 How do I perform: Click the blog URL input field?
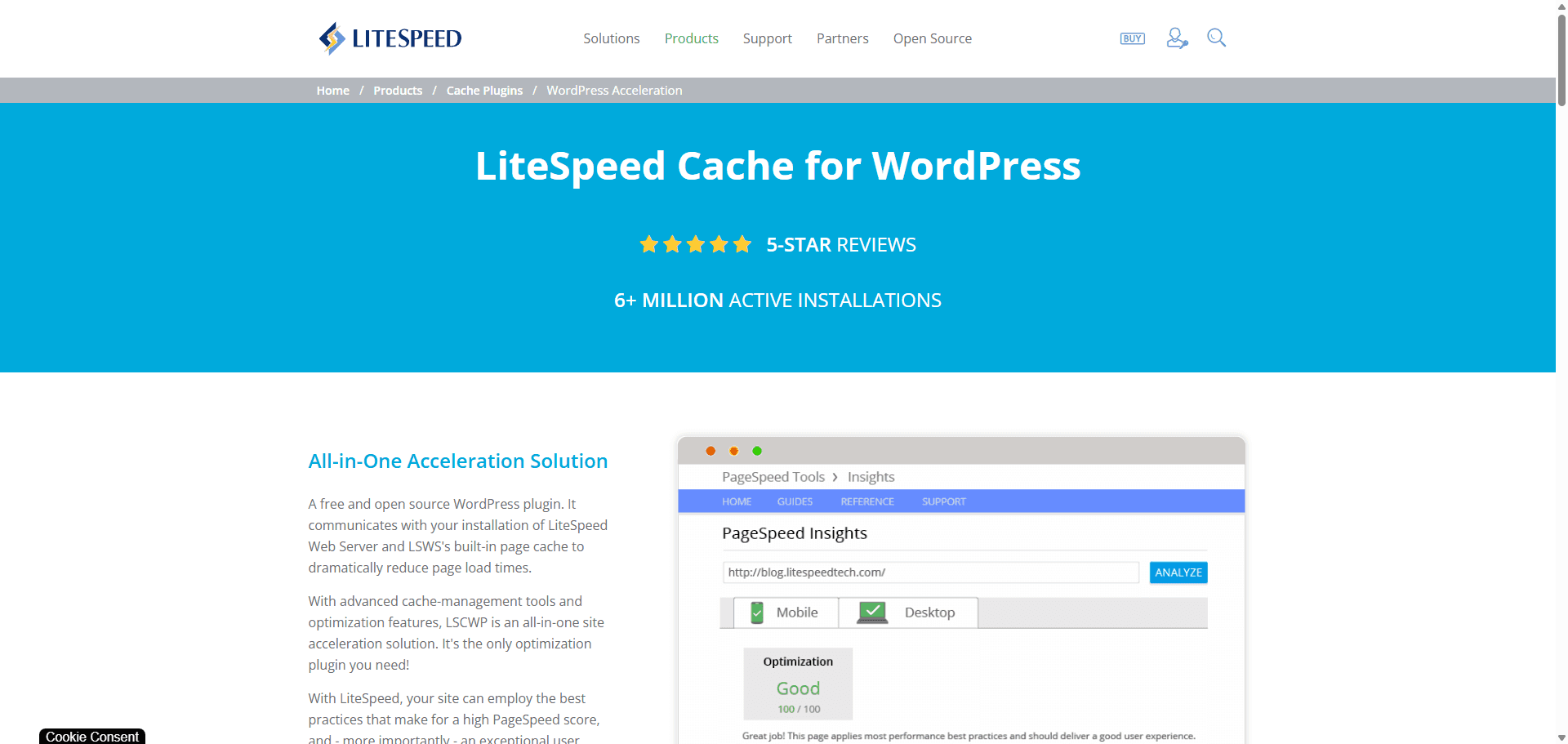(x=929, y=572)
